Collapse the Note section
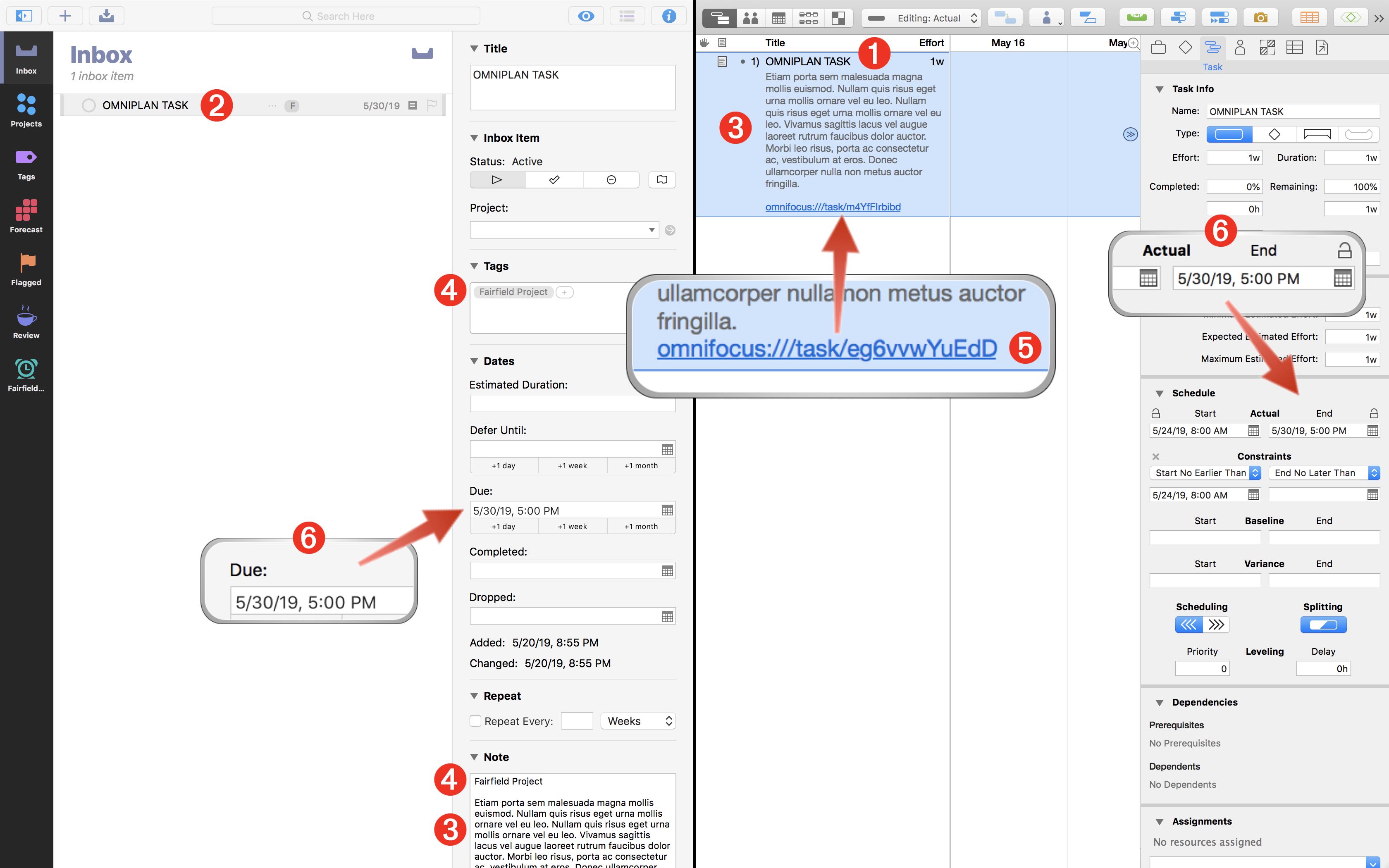This screenshot has height=868, width=1389. coord(474,757)
